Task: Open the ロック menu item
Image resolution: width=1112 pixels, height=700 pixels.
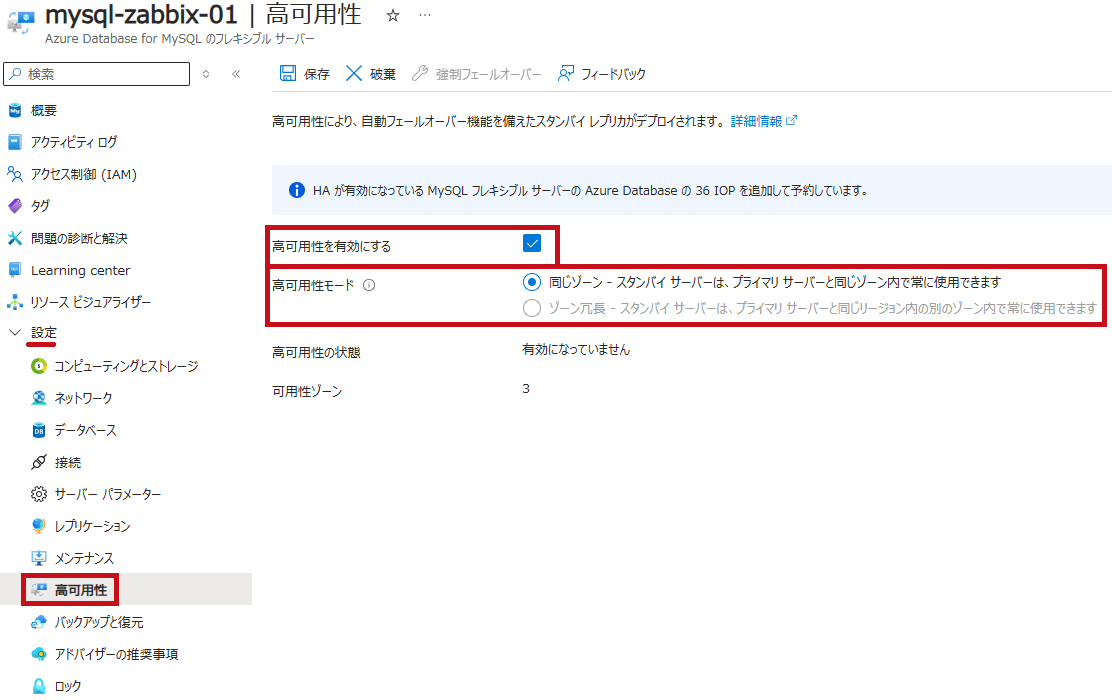Action: coord(68,686)
